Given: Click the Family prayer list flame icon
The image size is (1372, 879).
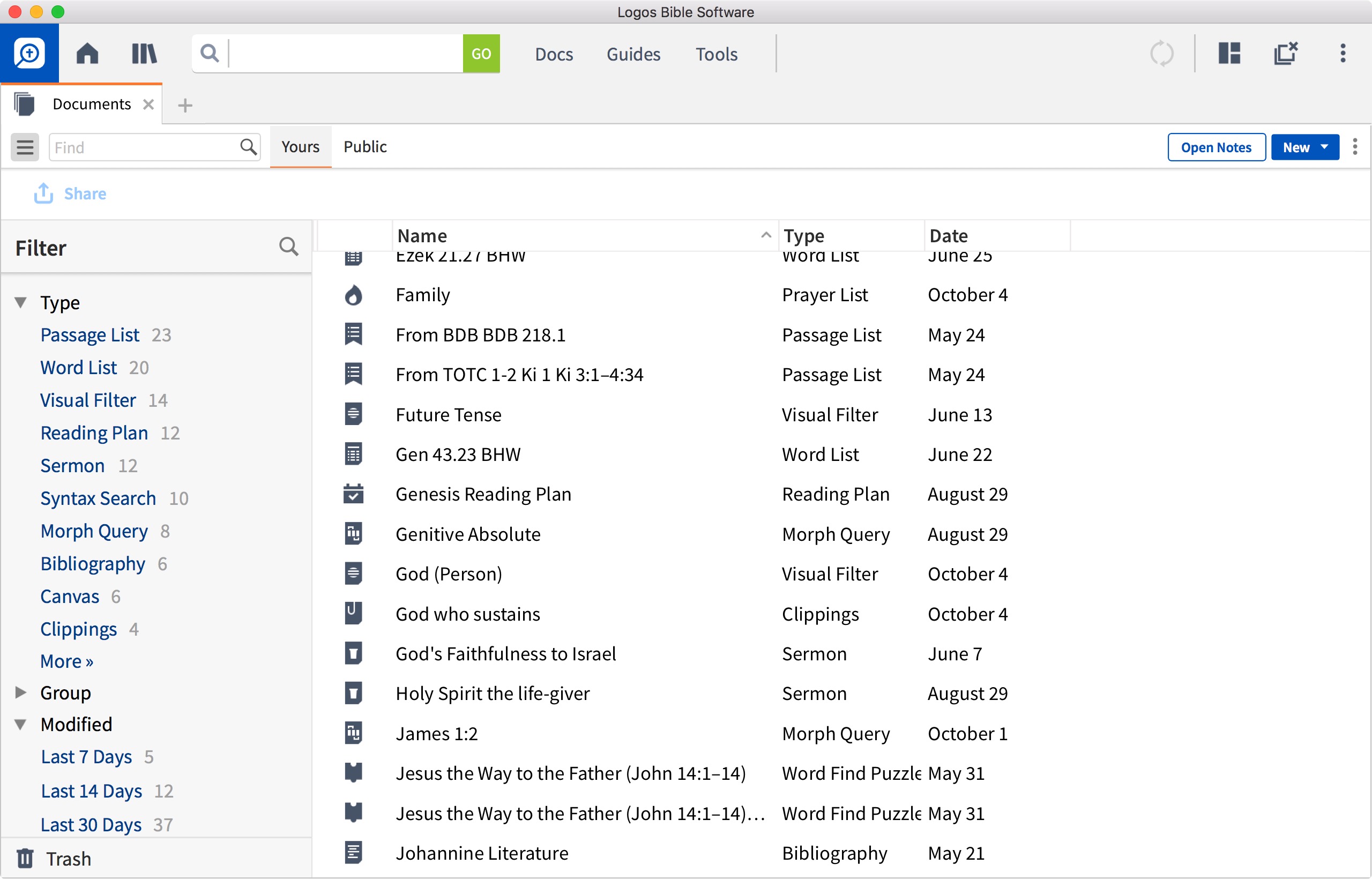Looking at the screenshot, I should pyautogui.click(x=353, y=295).
